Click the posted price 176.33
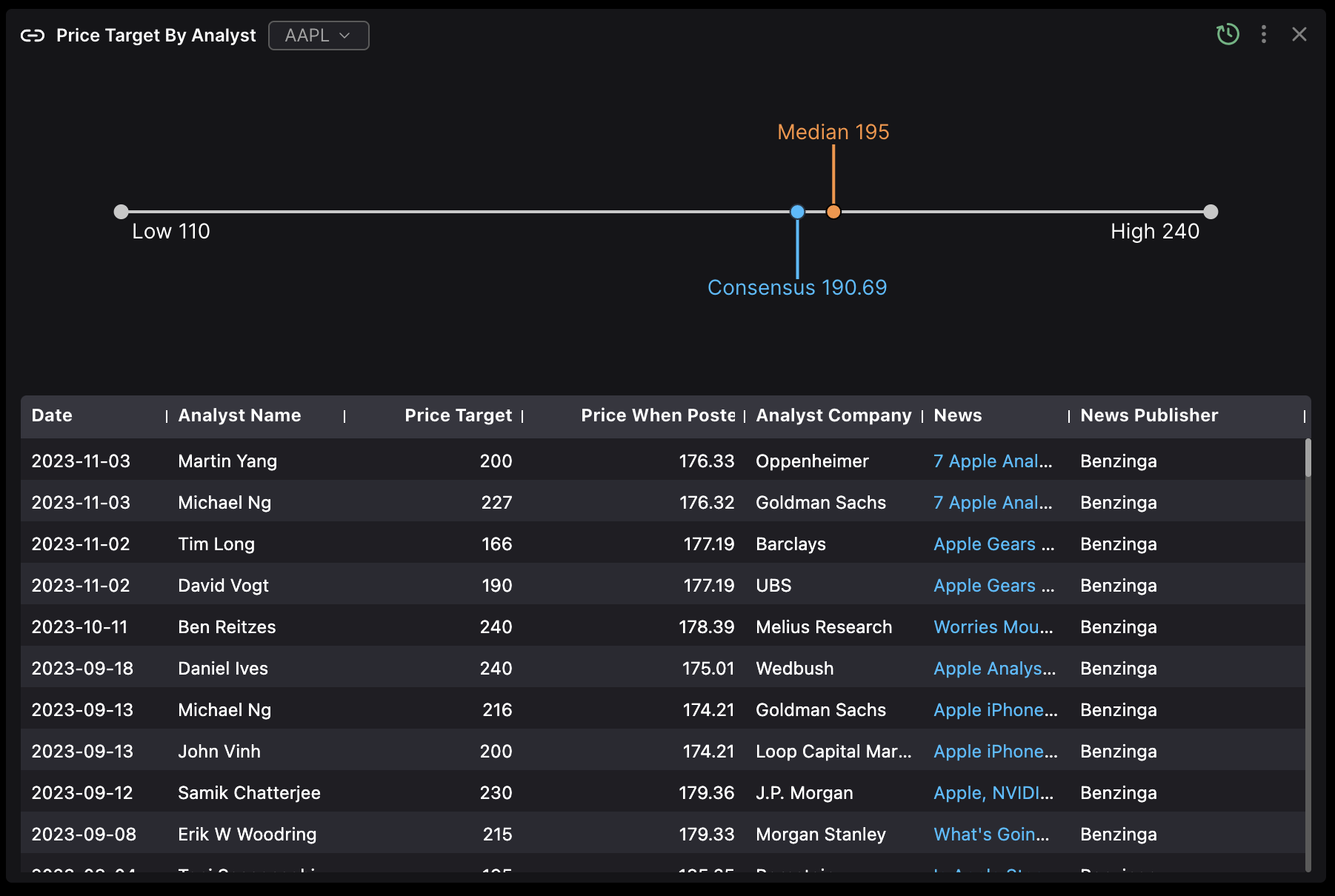 click(x=707, y=461)
